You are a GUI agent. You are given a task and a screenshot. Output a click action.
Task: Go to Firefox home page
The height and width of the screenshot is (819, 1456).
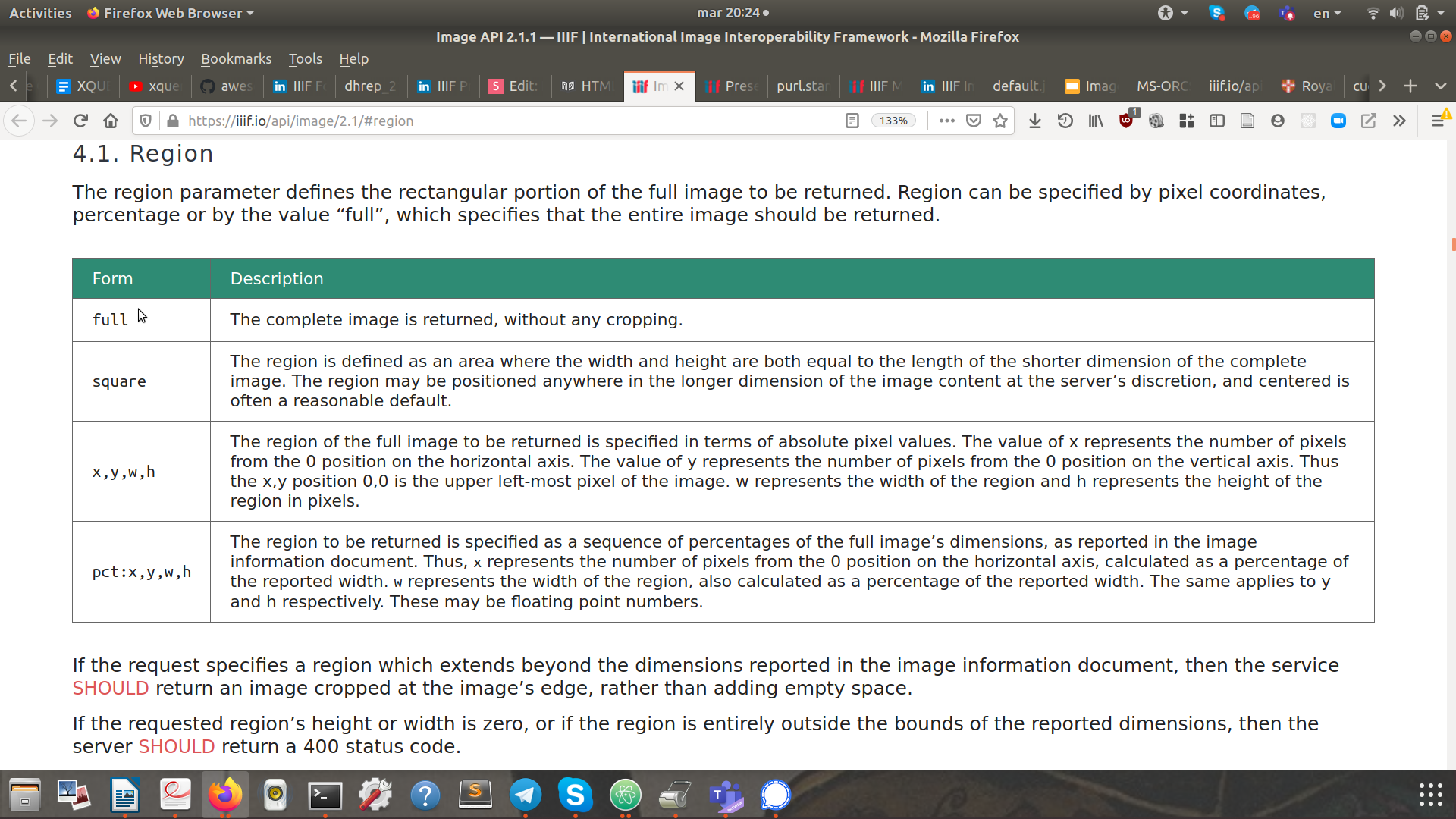pos(111,121)
